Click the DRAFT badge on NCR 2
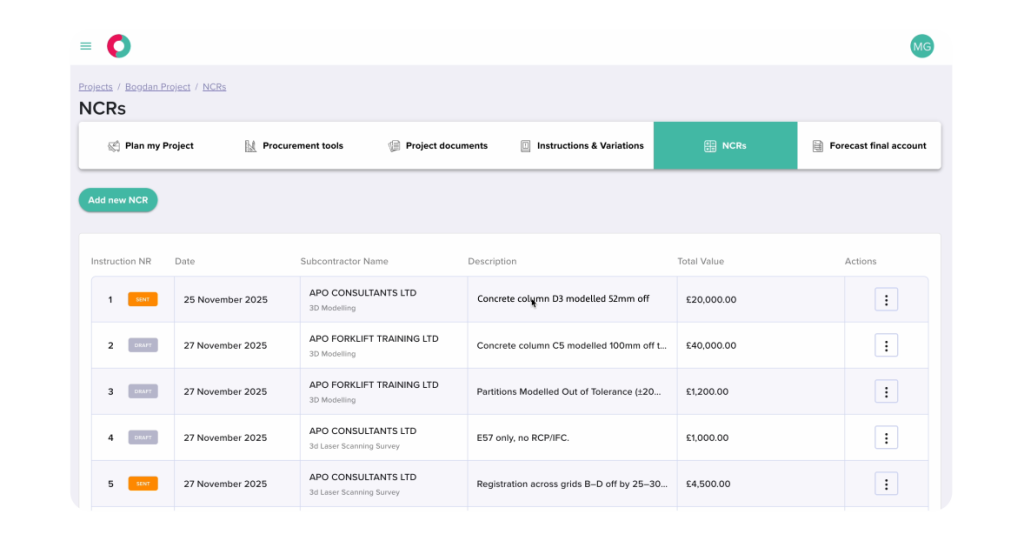 tap(142, 345)
